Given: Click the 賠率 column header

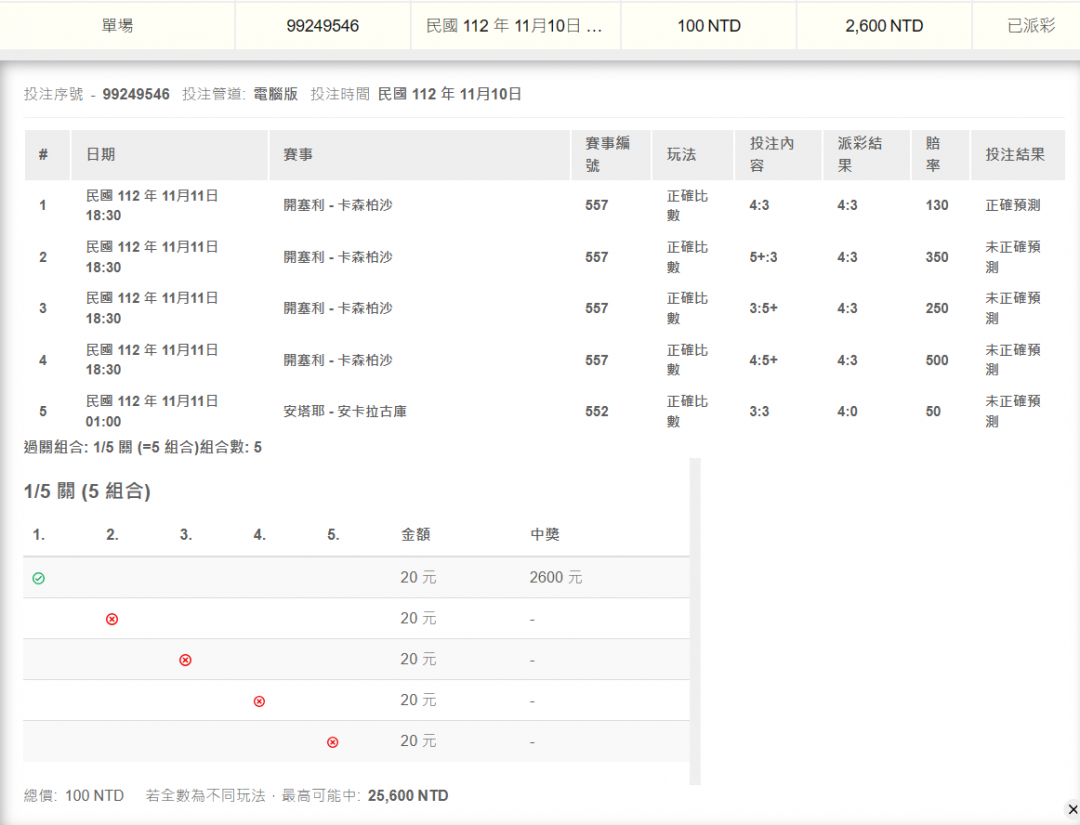Looking at the screenshot, I should 940,155.
